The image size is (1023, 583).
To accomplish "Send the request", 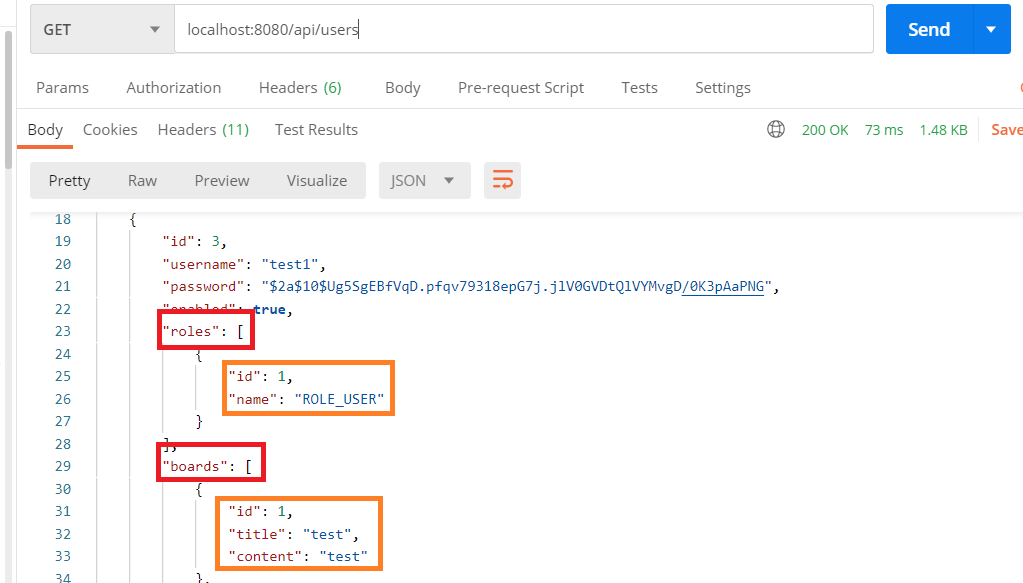I will pos(929,29).
